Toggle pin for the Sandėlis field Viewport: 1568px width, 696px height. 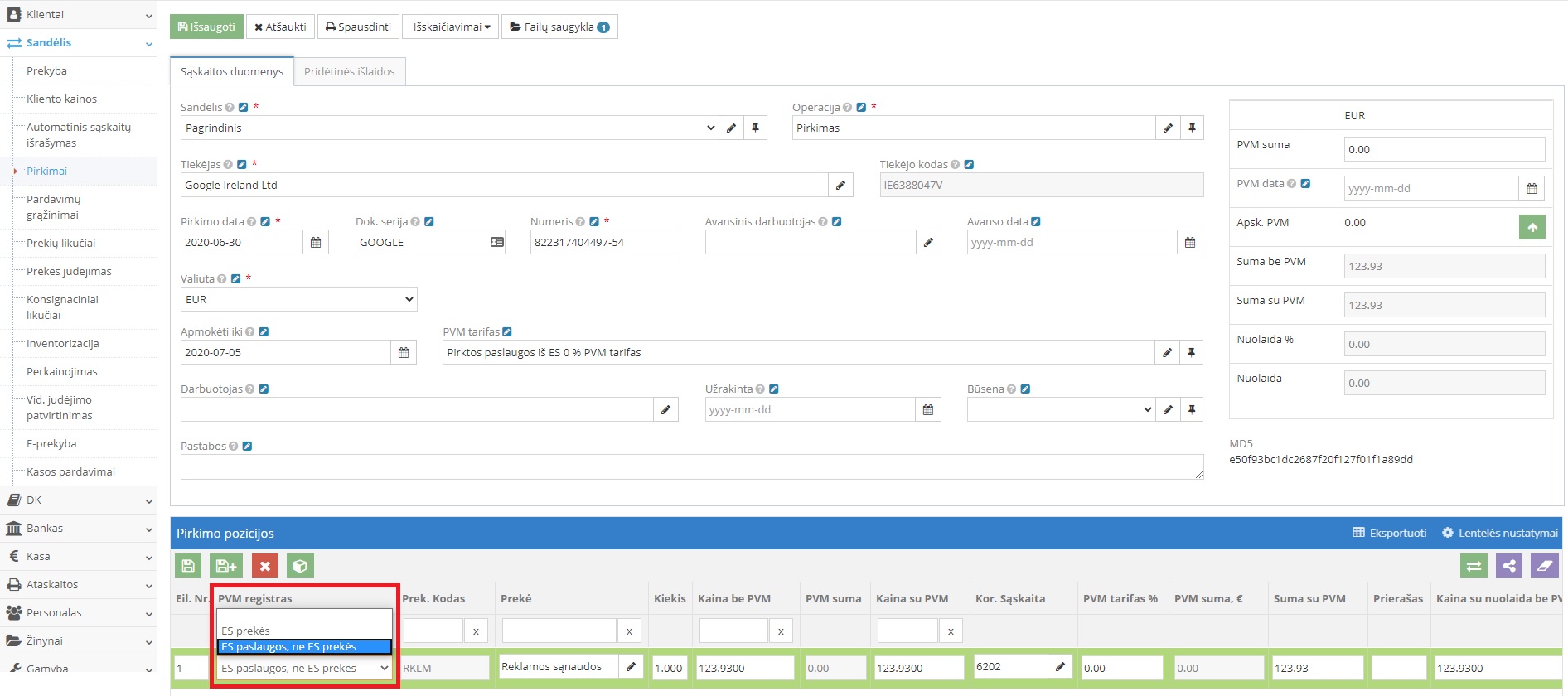point(755,128)
